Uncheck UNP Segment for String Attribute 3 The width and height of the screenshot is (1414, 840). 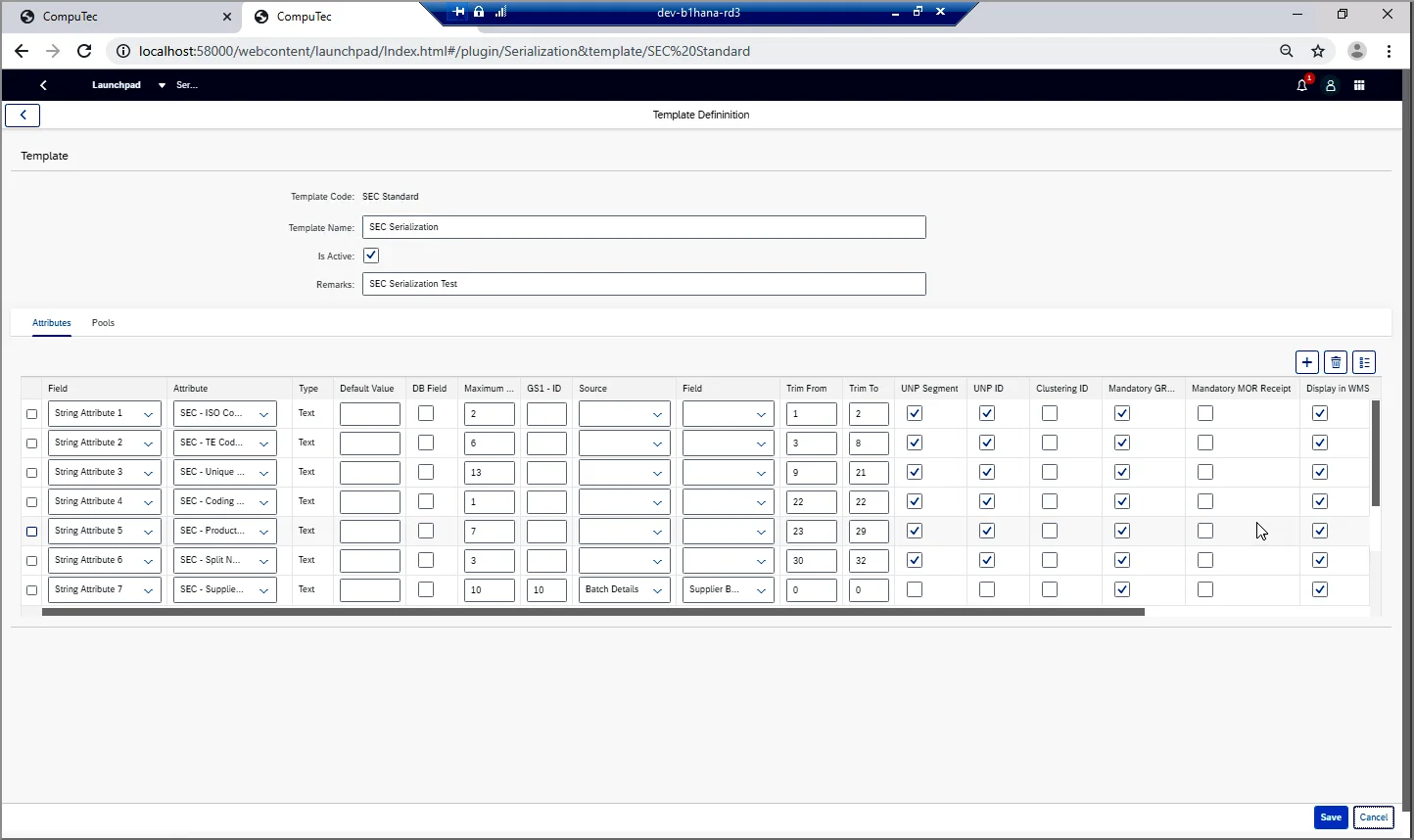click(x=915, y=472)
